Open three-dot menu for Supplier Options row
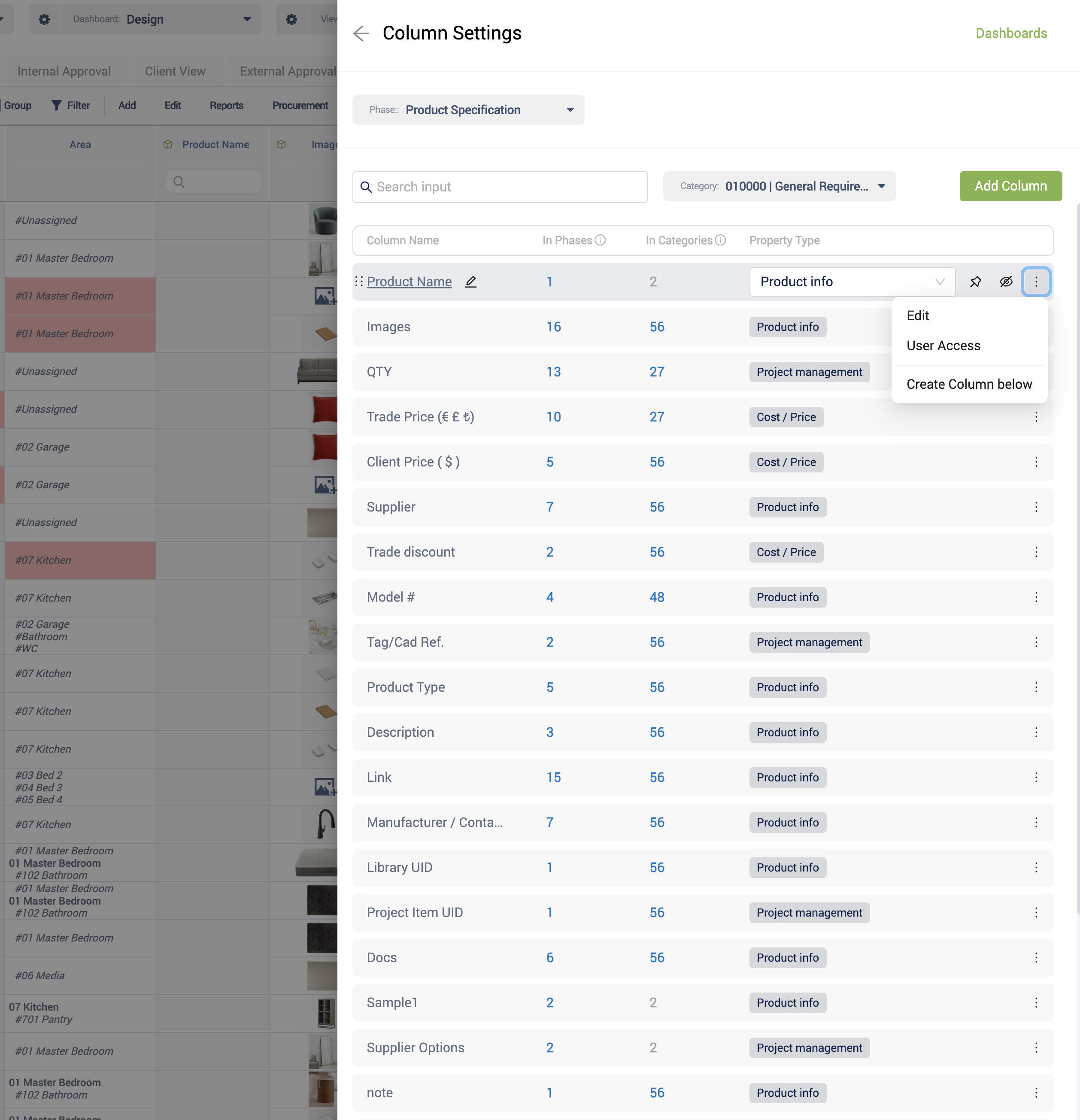 click(1036, 1048)
